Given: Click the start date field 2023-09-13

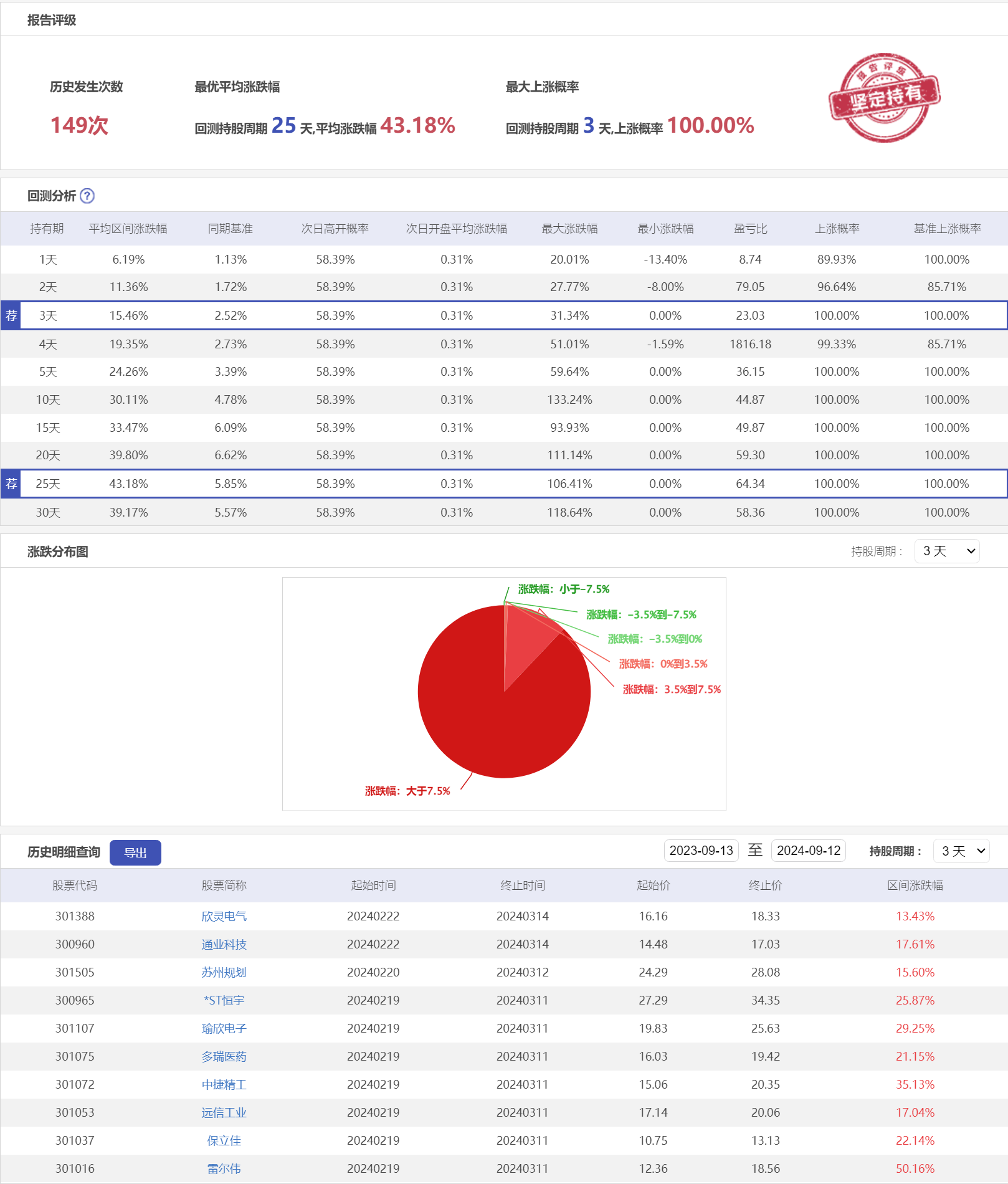Looking at the screenshot, I should tap(701, 851).
